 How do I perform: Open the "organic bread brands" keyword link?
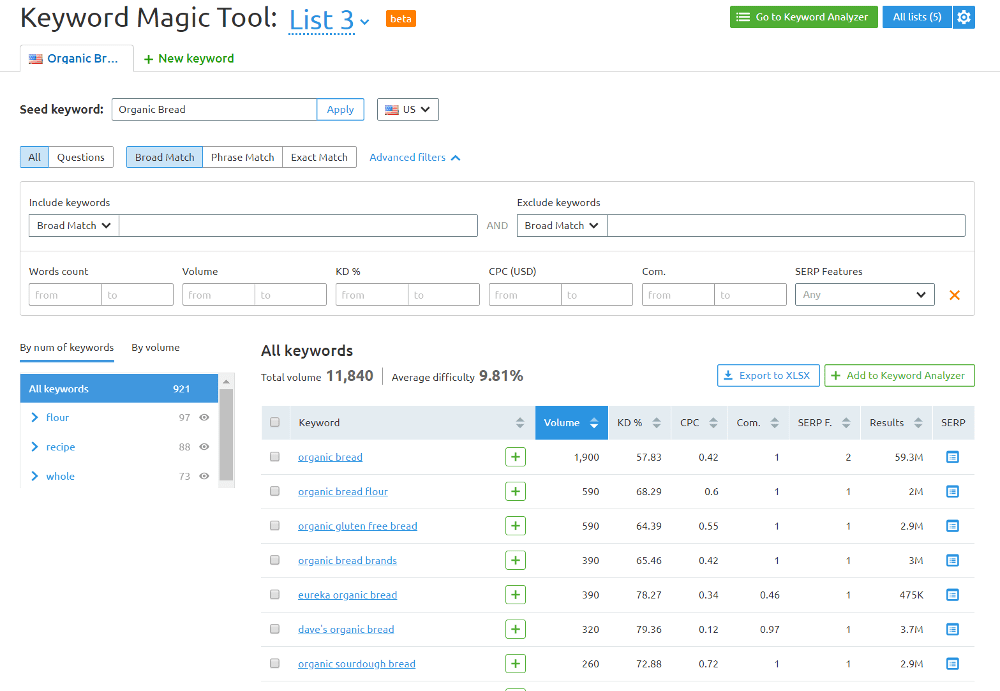pos(347,560)
